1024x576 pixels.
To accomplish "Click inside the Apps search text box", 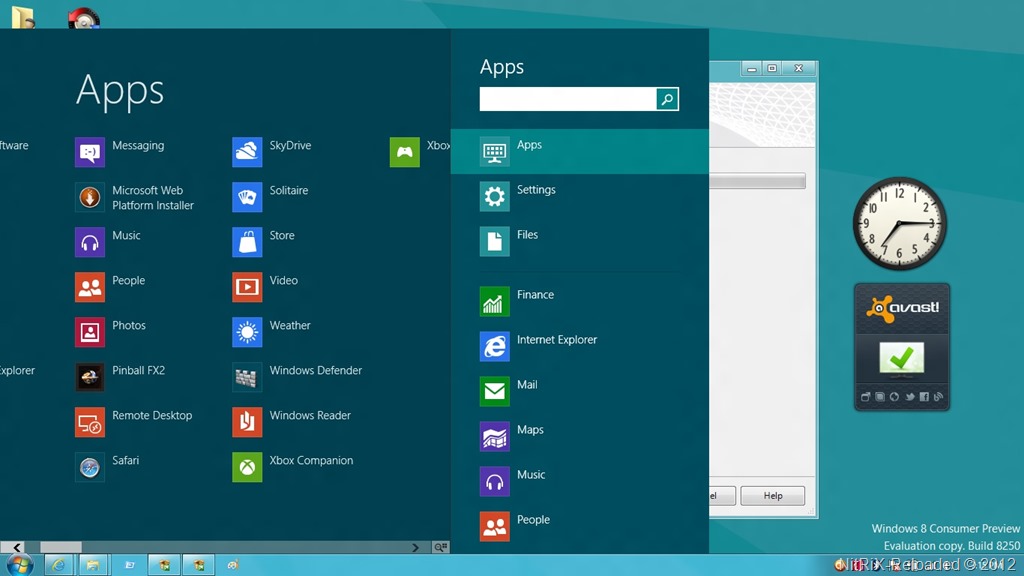I will tap(567, 99).
